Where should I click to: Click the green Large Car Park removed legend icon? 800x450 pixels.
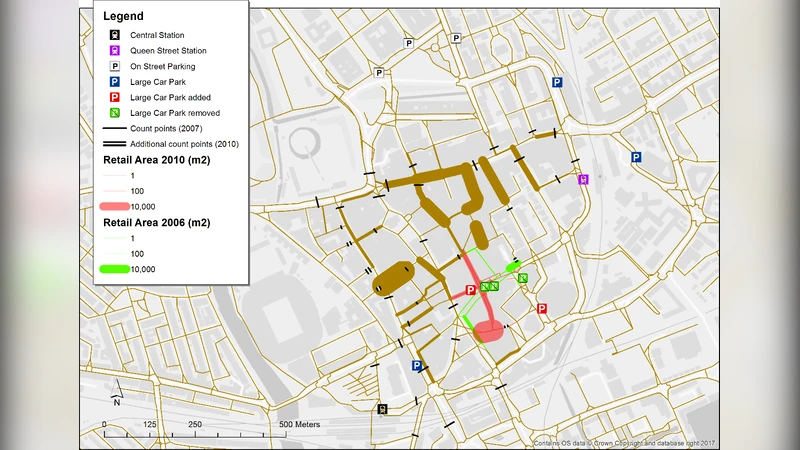click(115, 113)
